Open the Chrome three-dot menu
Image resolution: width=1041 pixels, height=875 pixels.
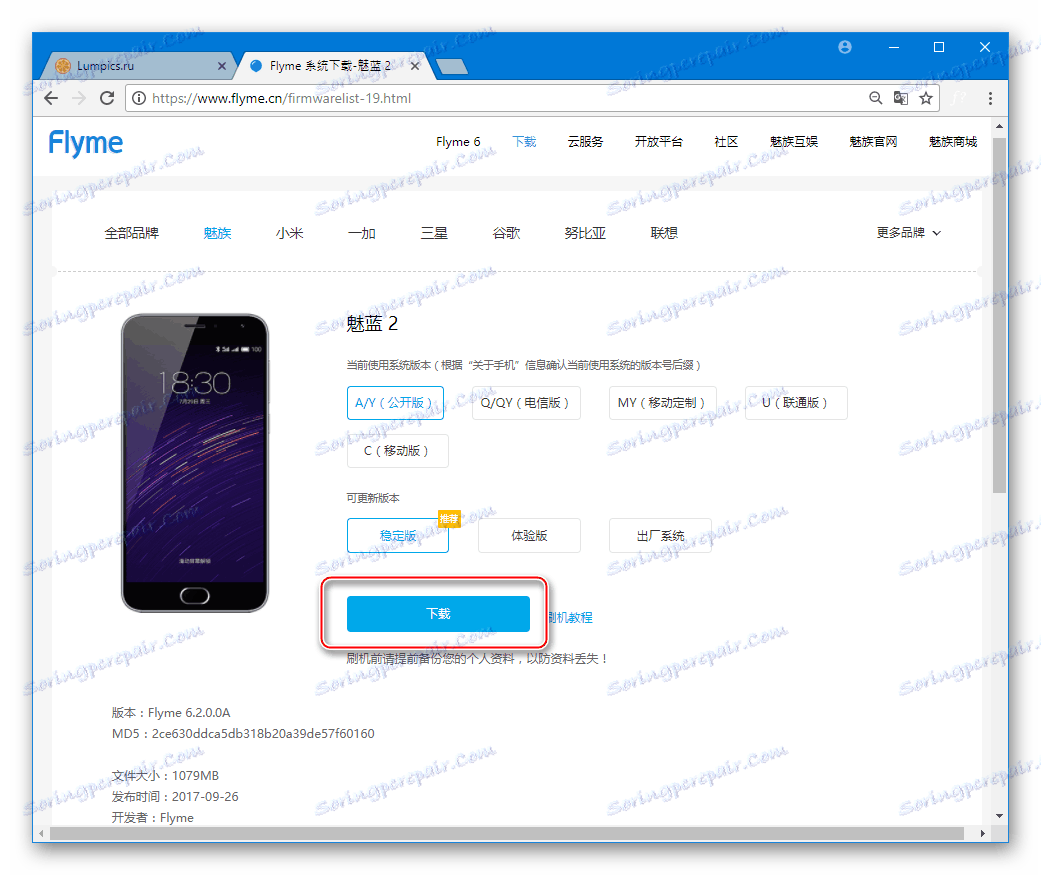(990, 98)
